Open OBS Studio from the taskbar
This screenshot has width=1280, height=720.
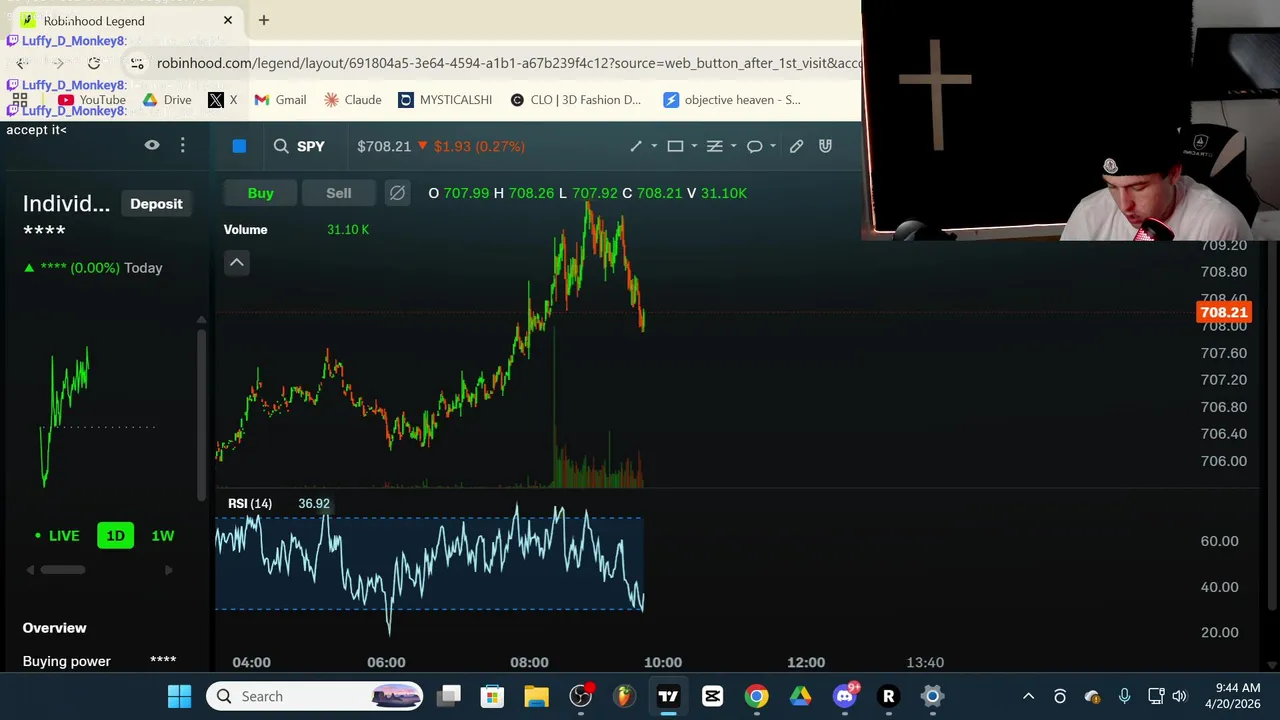(x=580, y=696)
